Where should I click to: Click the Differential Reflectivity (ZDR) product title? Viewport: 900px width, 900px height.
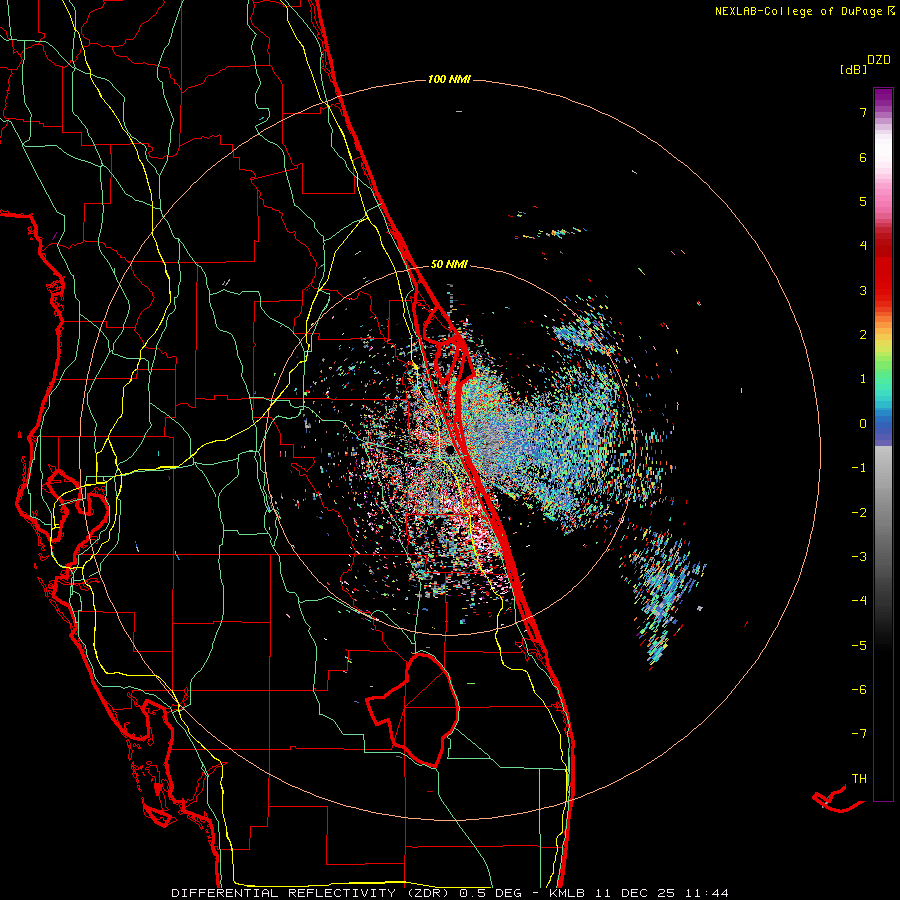click(313, 893)
